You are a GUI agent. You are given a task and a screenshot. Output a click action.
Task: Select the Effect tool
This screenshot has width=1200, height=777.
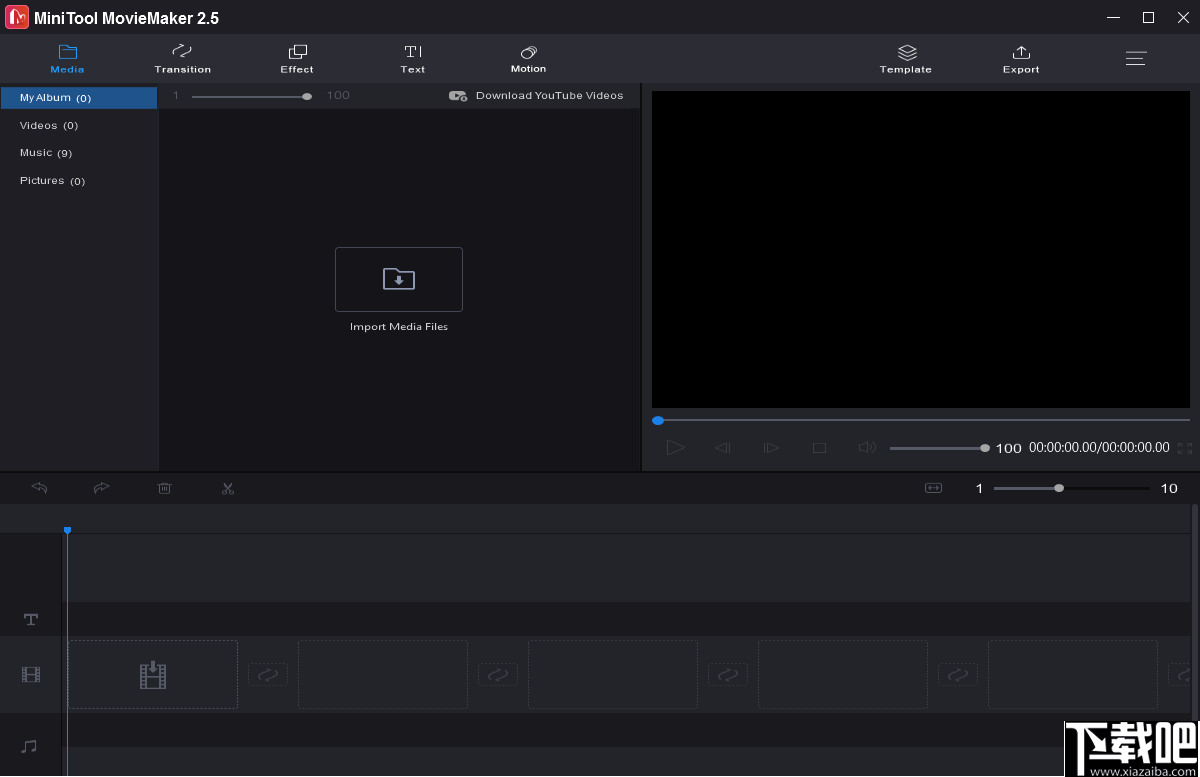[x=296, y=59]
